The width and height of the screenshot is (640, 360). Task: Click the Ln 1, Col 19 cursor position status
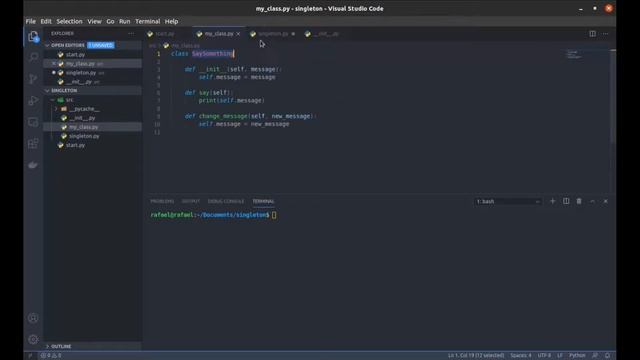pyautogui.click(x=476, y=356)
